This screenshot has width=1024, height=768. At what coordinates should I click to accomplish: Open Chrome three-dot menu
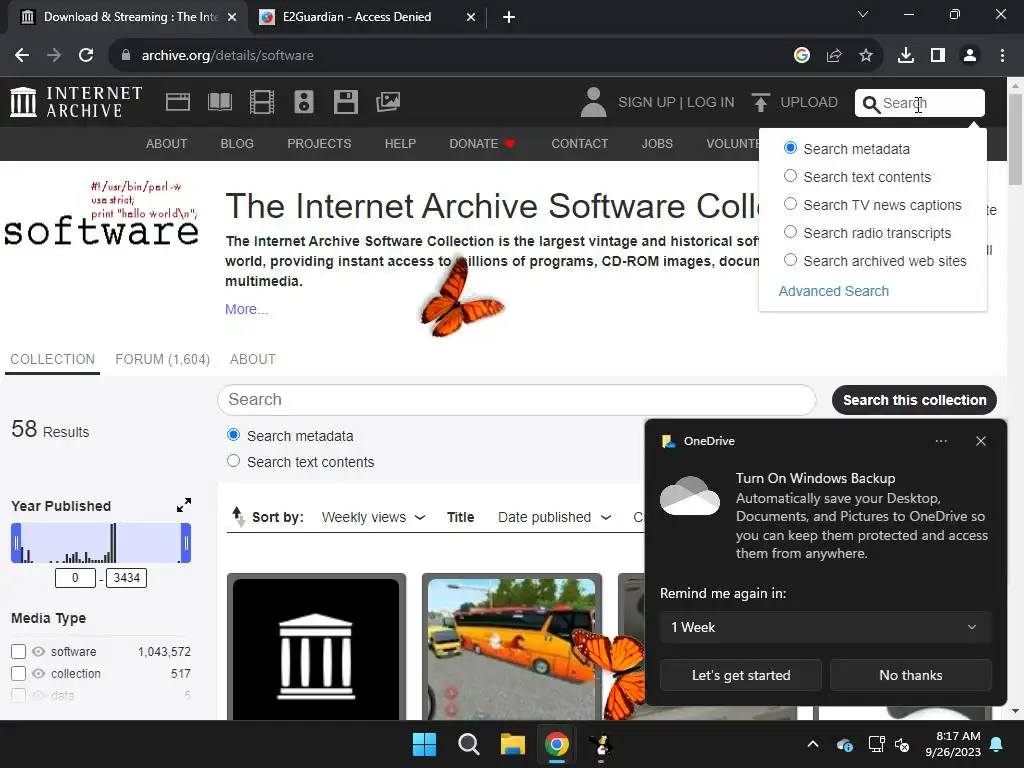tap(1002, 56)
